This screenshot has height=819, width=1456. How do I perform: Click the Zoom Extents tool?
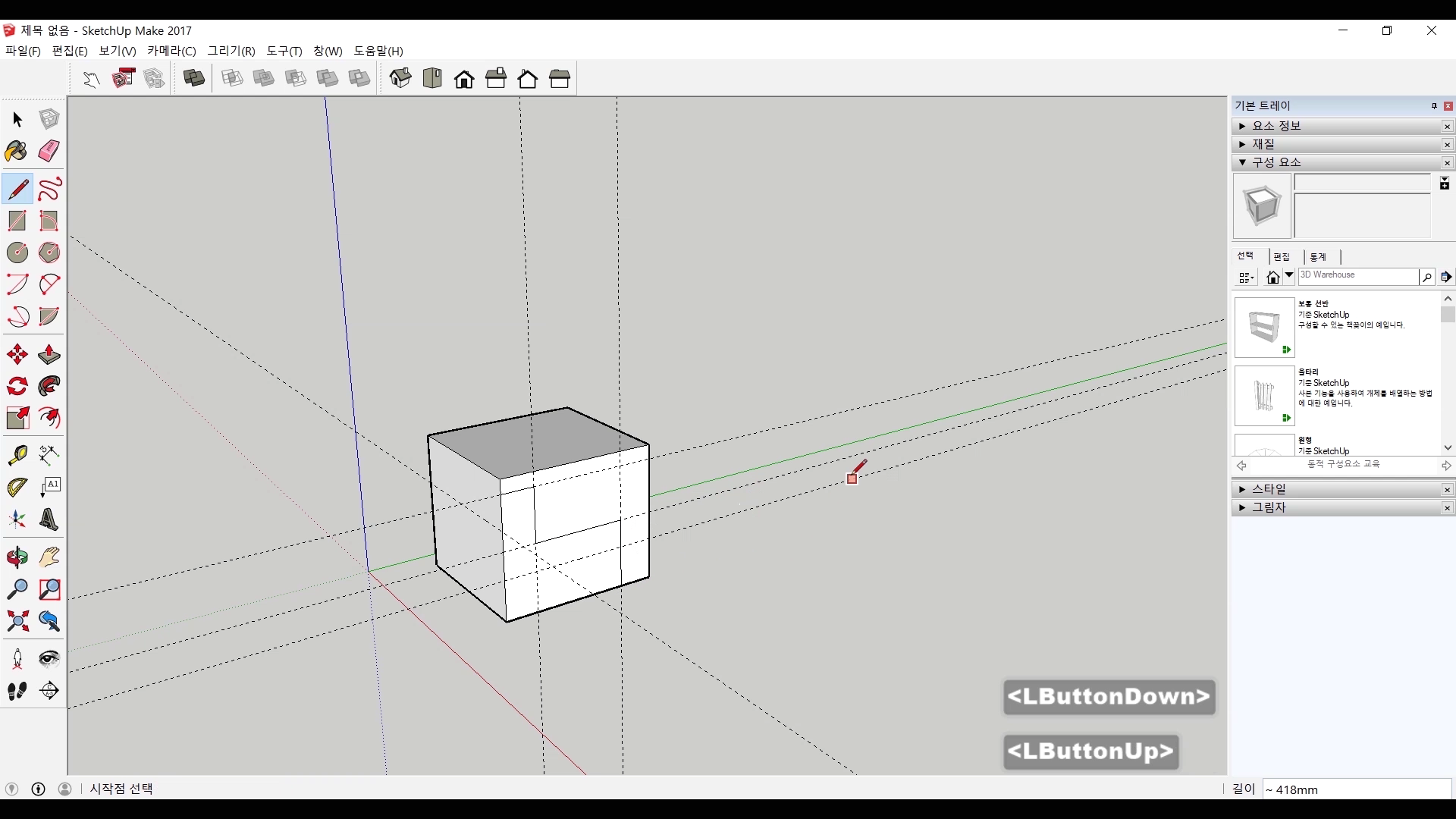pyautogui.click(x=17, y=622)
